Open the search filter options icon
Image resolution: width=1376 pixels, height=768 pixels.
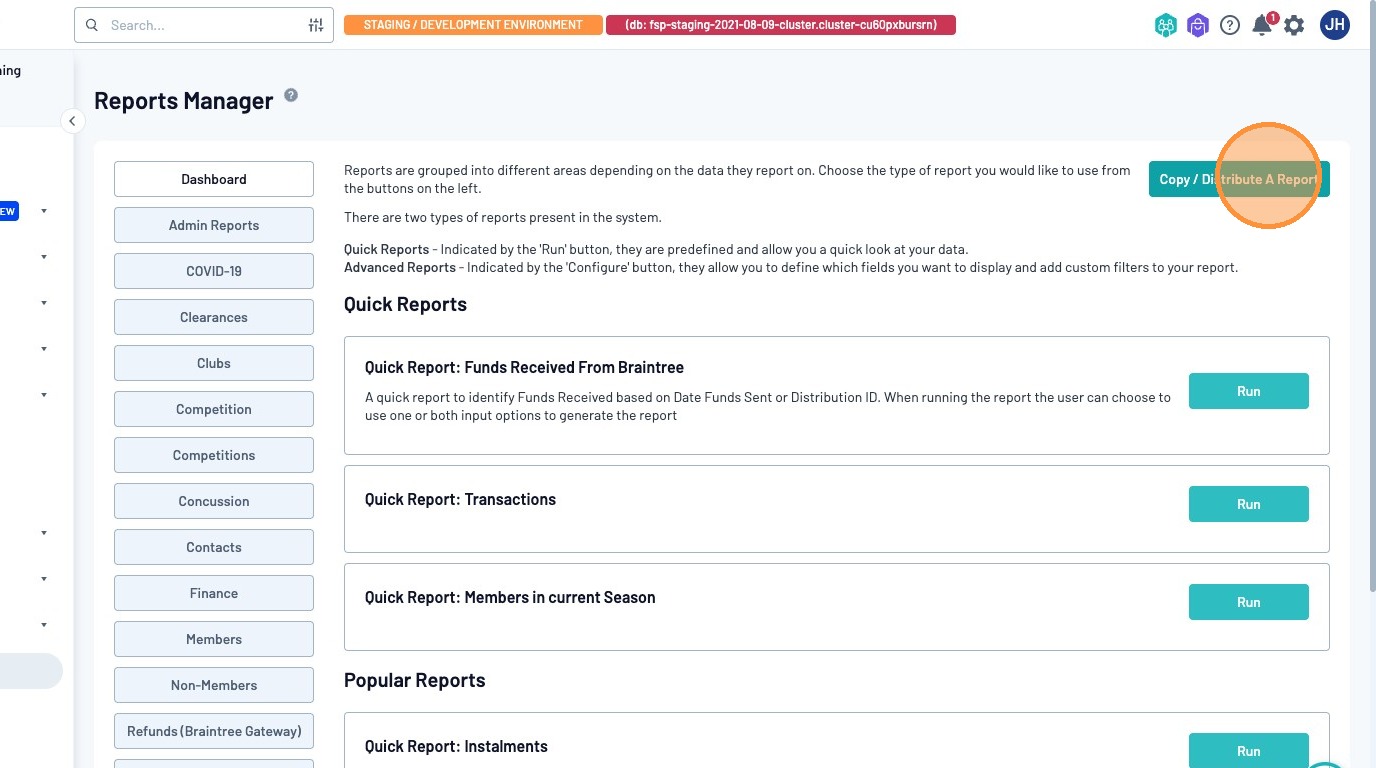tap(316, 25)
